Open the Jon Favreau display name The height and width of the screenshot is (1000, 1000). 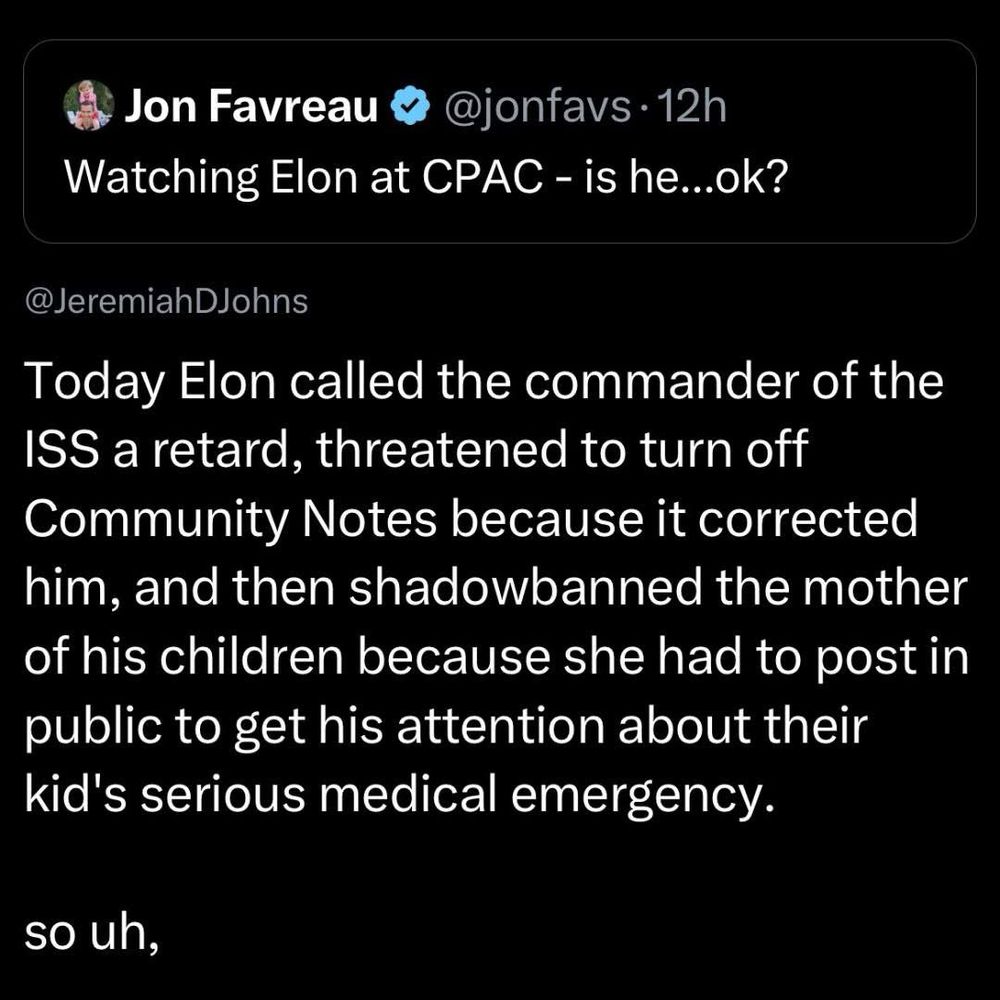[x=251, y=107]
